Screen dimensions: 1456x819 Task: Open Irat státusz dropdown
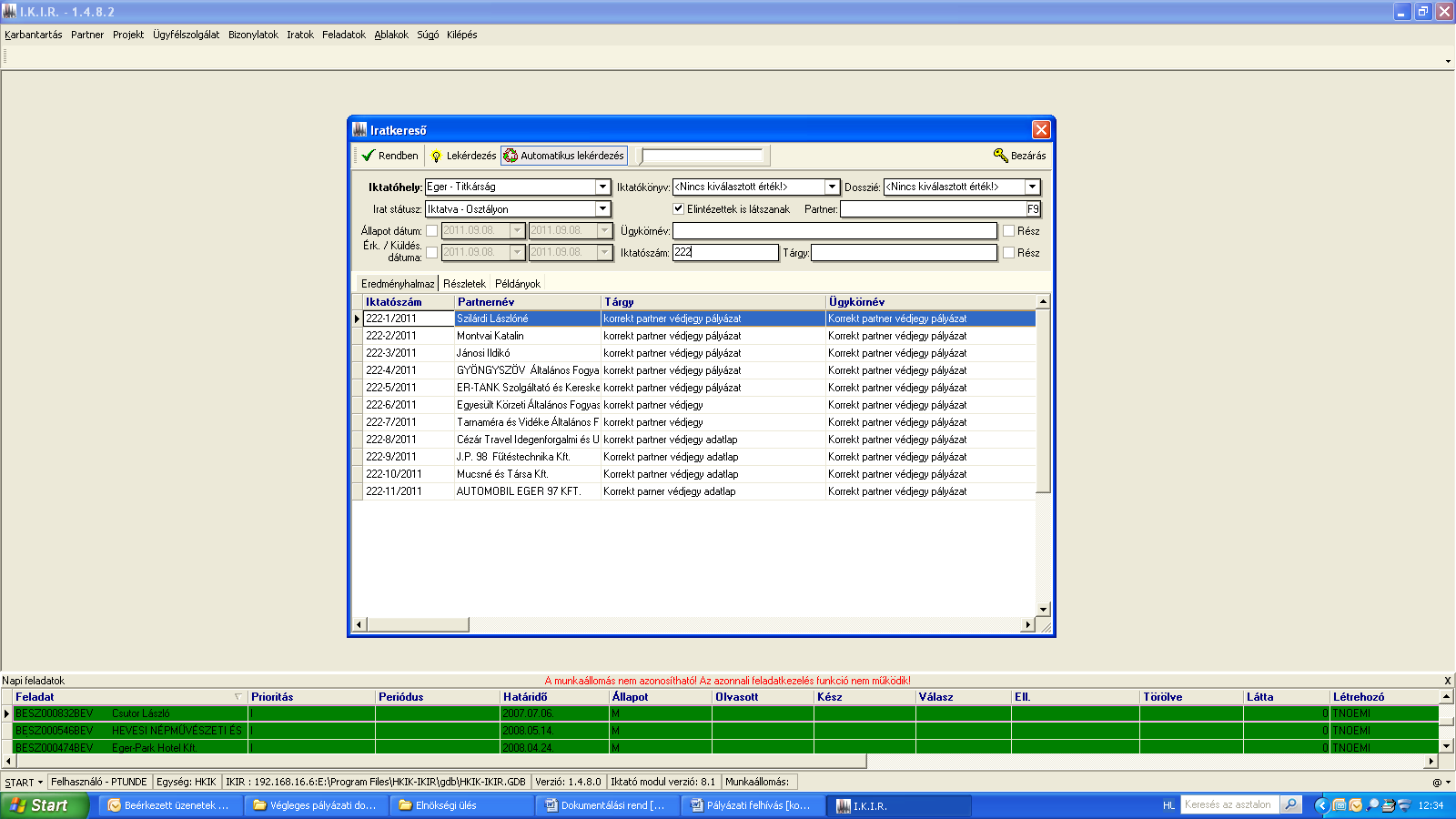pyautogui.click(x=602, y=209)
